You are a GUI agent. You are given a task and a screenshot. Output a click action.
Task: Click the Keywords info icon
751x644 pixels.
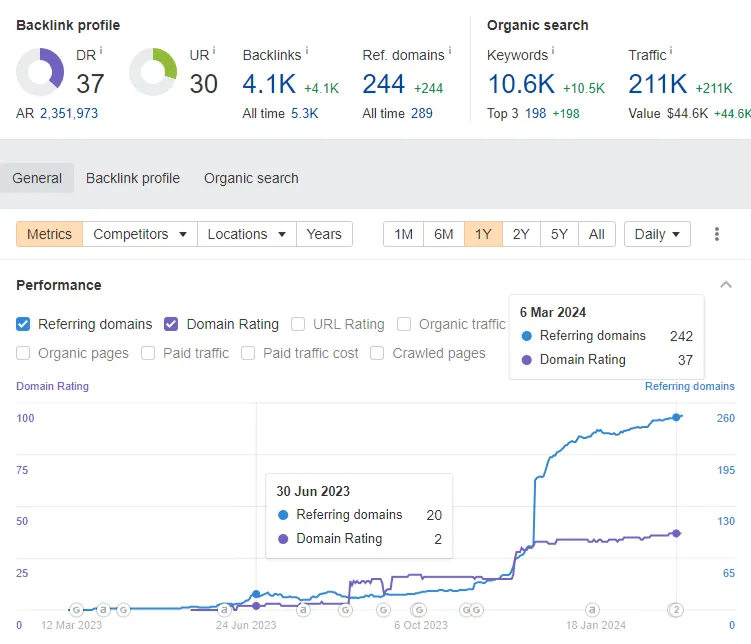[x=553, y=50]
